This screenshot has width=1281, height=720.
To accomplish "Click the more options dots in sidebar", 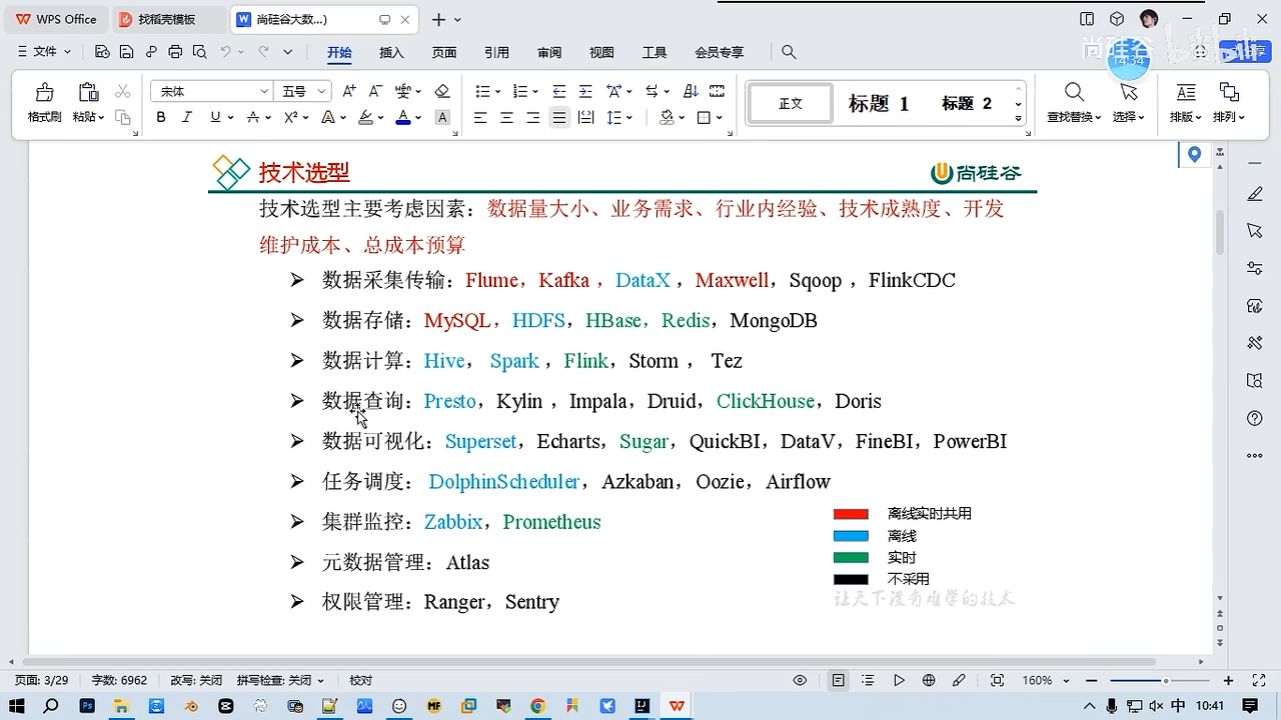I will click(x=1255, y=456).
